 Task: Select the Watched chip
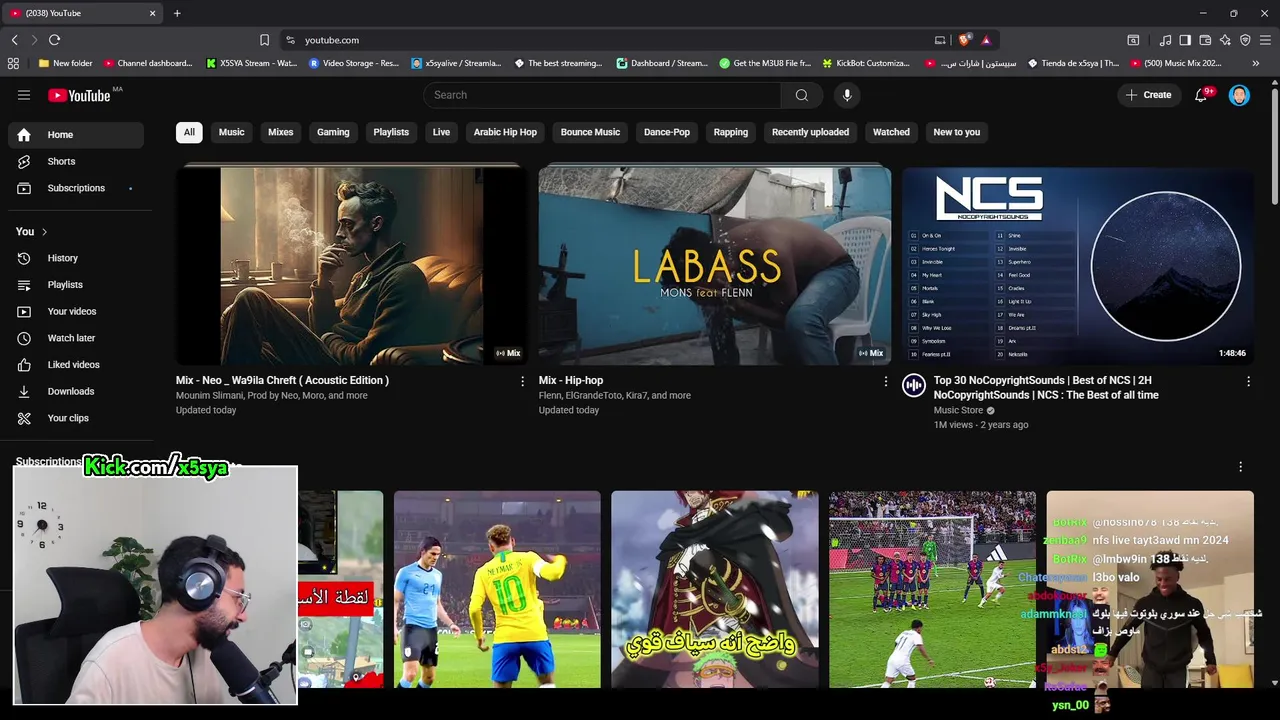[891, 132]
